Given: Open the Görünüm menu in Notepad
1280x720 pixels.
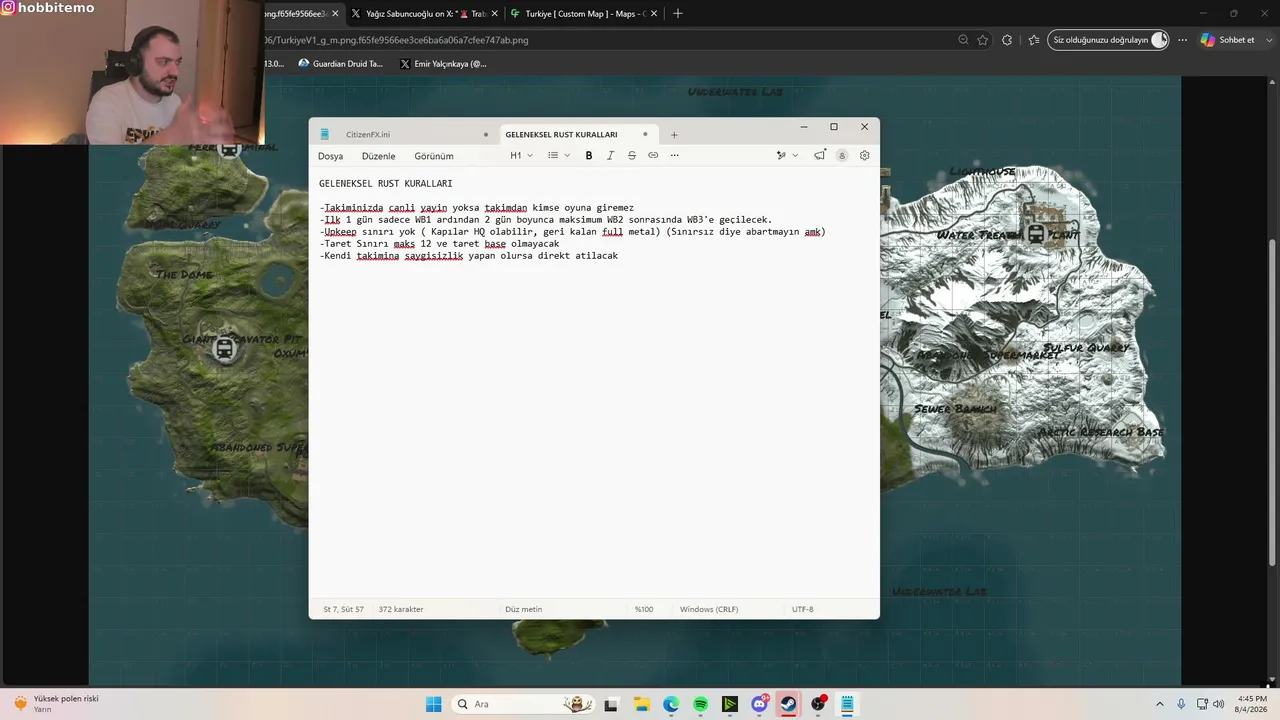Looking at the screenshot, I should (x=433, y=156).
